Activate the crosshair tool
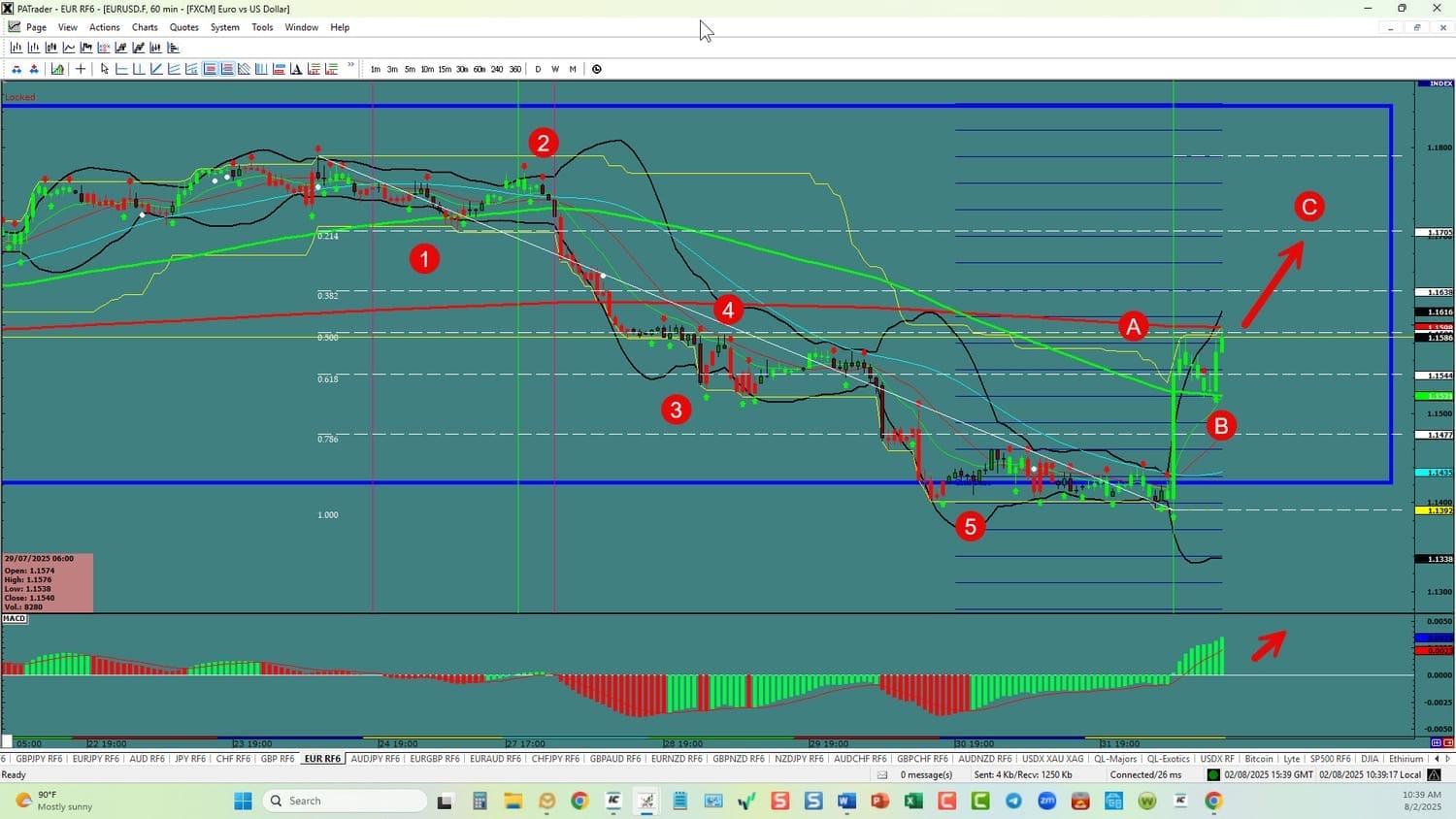Viewport: 1456px width, 819px height. tap(81, 69)
